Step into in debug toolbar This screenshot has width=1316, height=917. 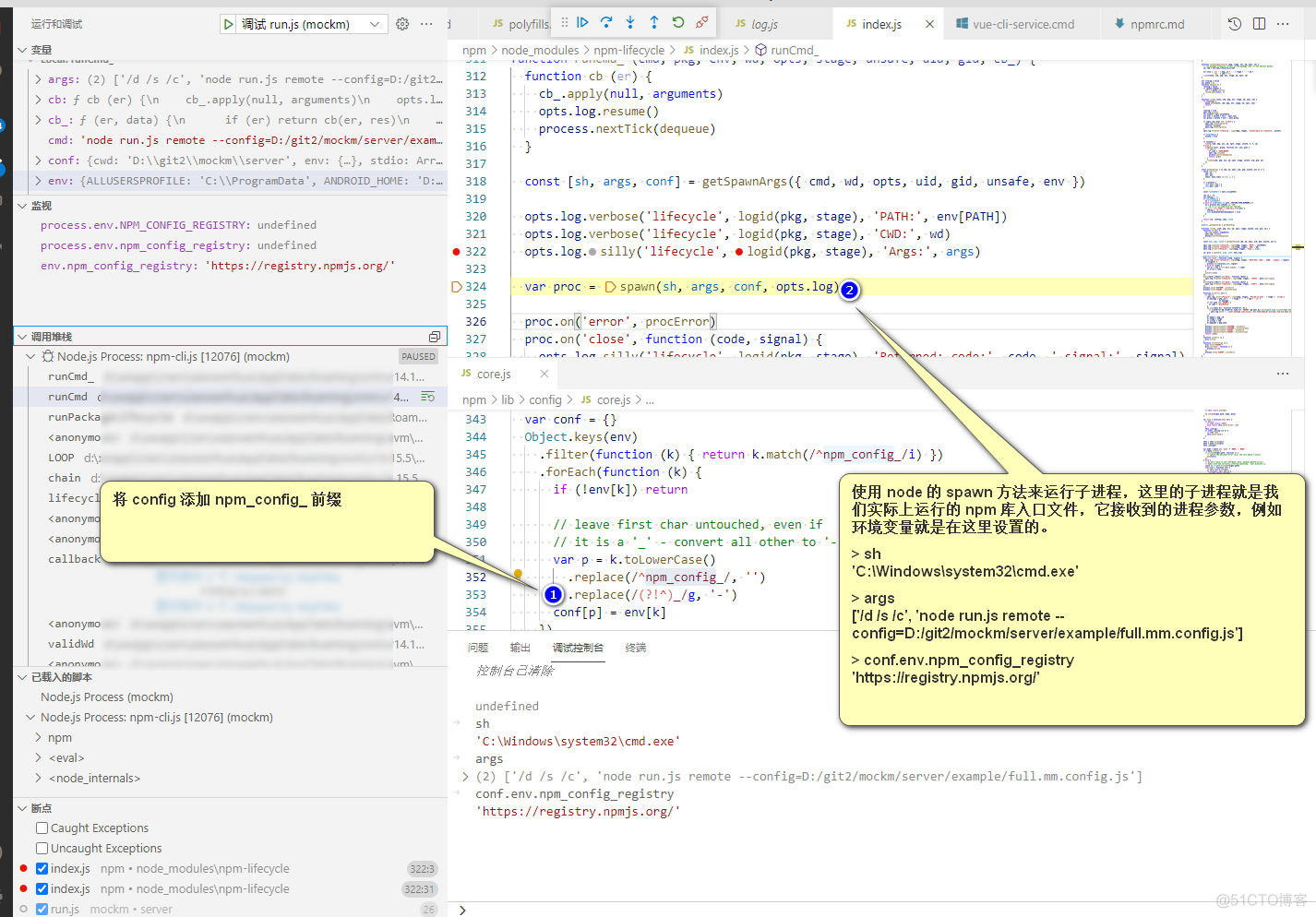630,22
